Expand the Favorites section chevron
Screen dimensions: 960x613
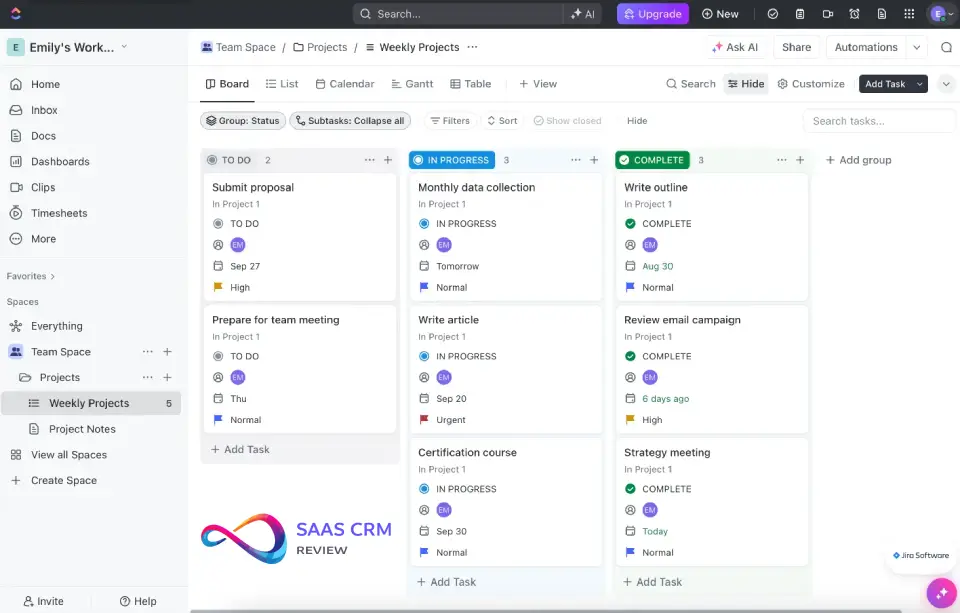pos(53,276)
